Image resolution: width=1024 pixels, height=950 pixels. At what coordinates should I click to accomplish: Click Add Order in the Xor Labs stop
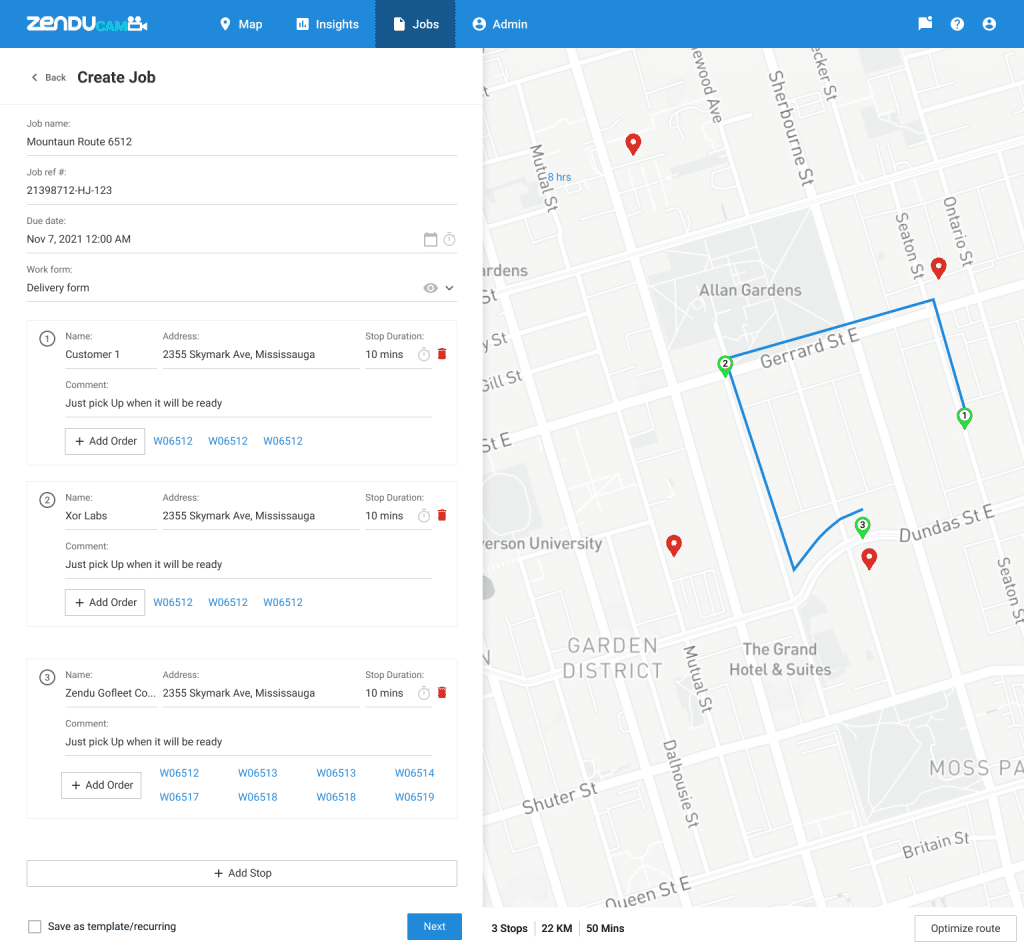[105, 603]
